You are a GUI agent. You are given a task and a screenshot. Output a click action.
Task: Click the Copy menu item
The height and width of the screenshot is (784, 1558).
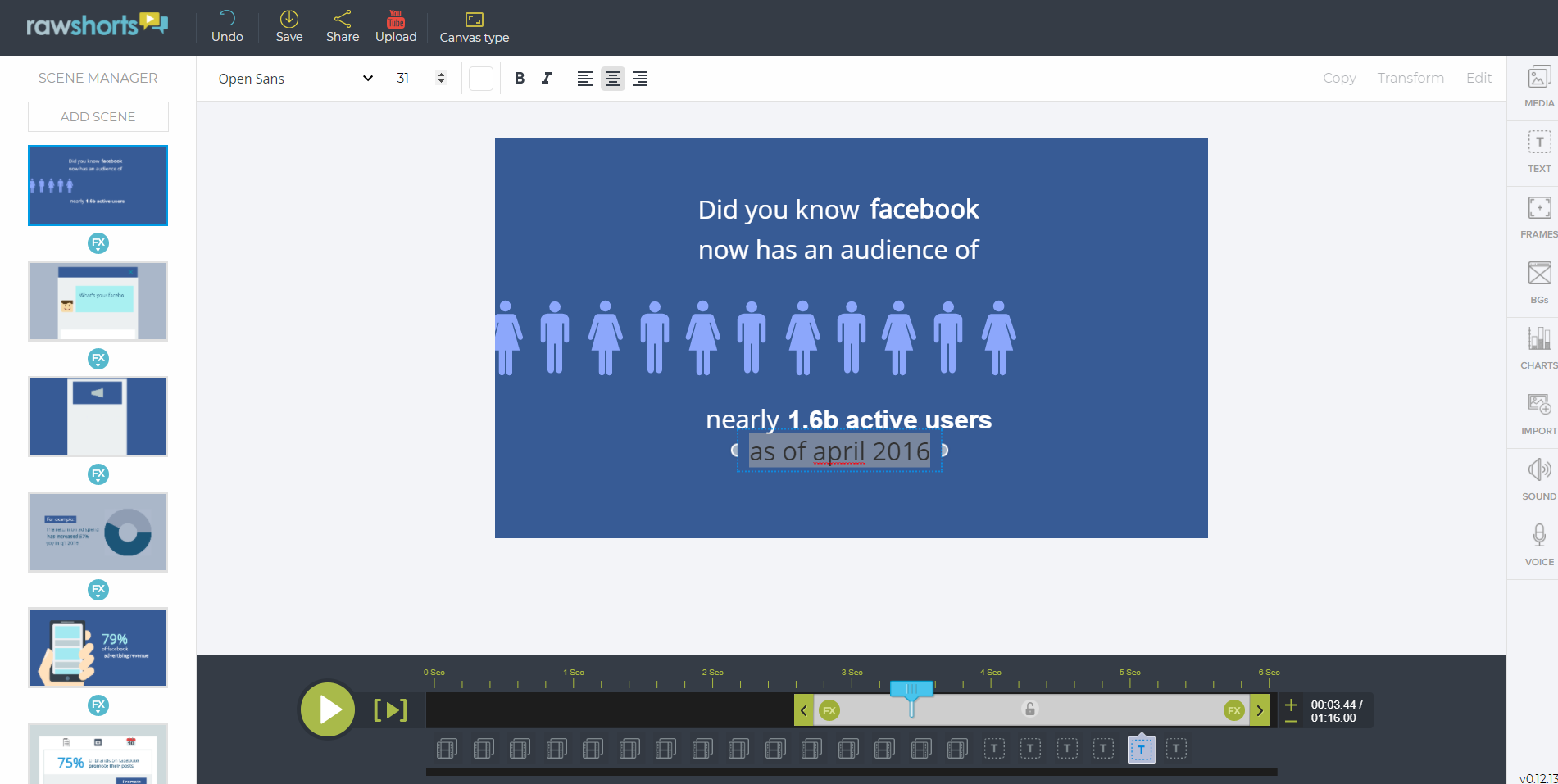tap(1339, 78)
